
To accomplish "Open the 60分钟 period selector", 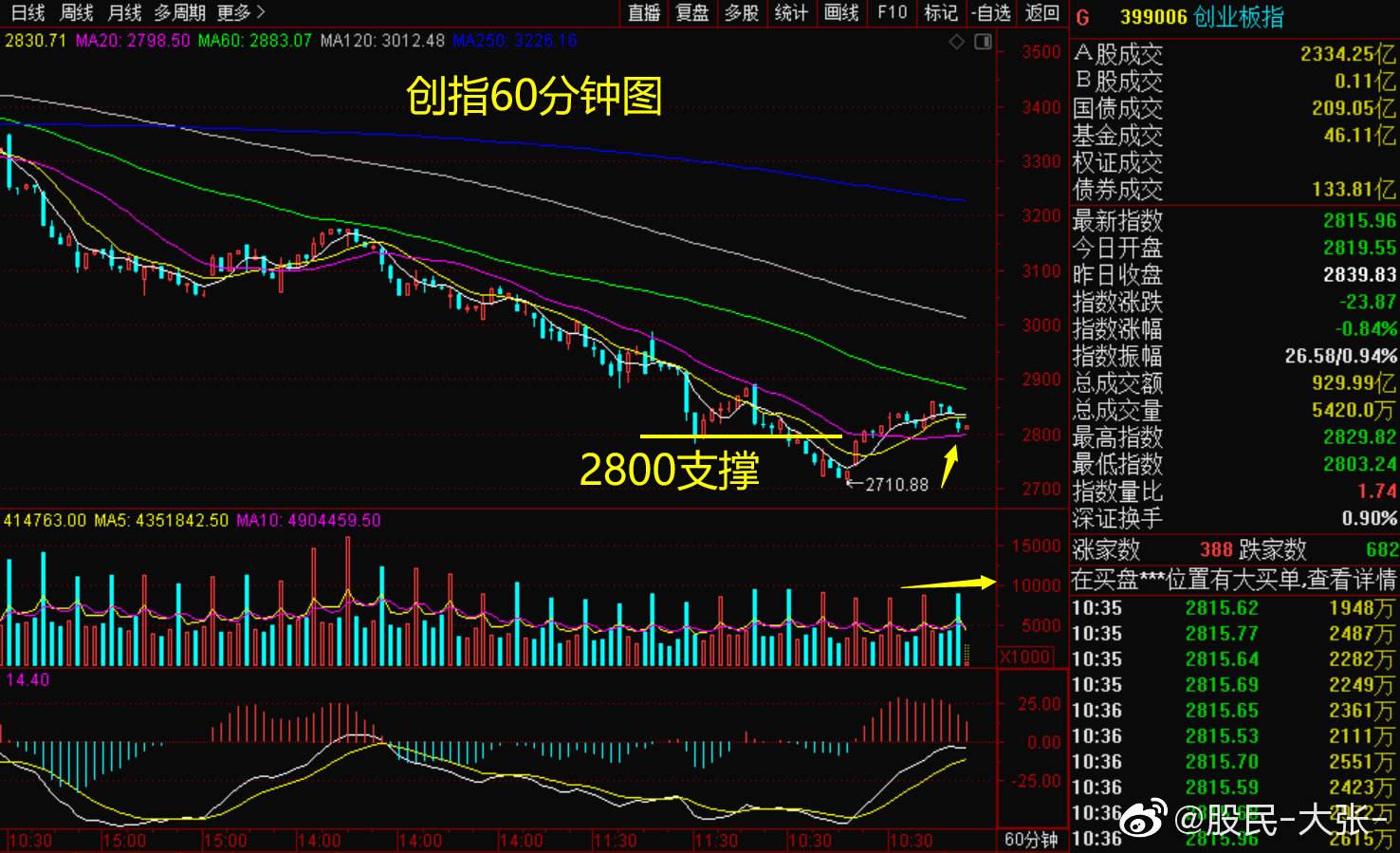I will pos(1031,840).
